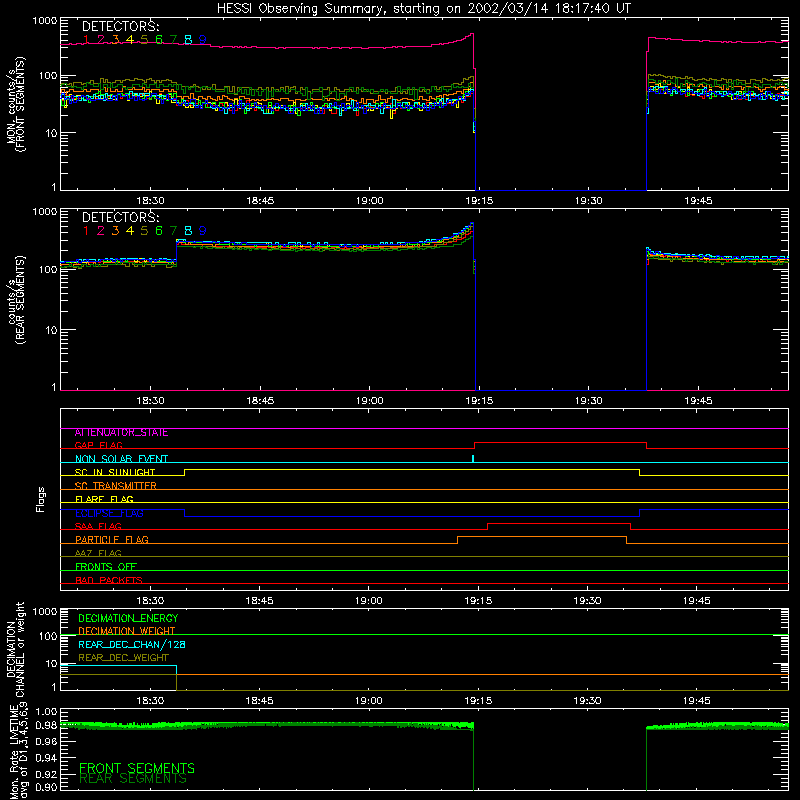
Task: Pick detector 3 legend number in rear segments plot
Action: point(115,231)
